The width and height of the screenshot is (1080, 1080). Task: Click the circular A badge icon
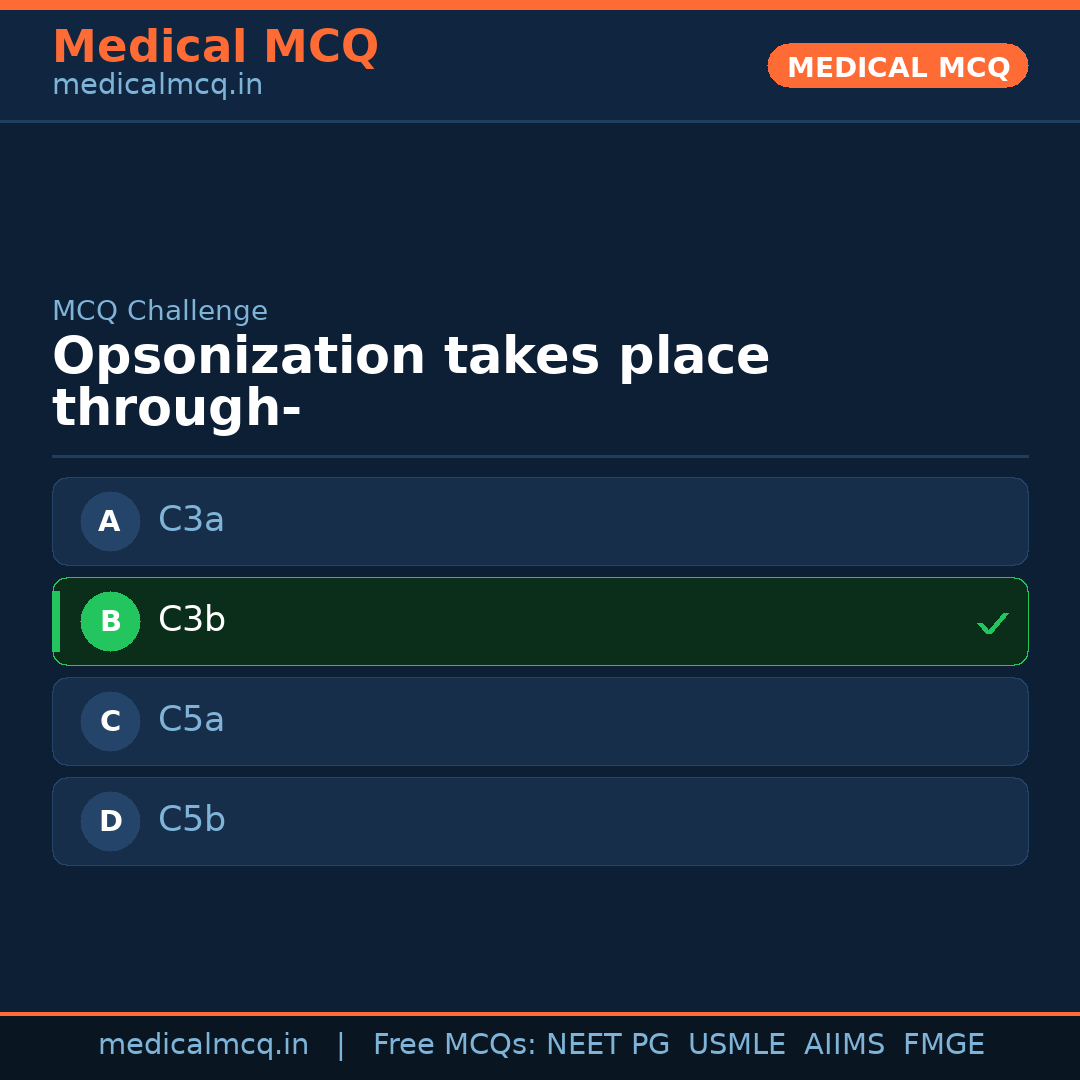pos(110,521)
